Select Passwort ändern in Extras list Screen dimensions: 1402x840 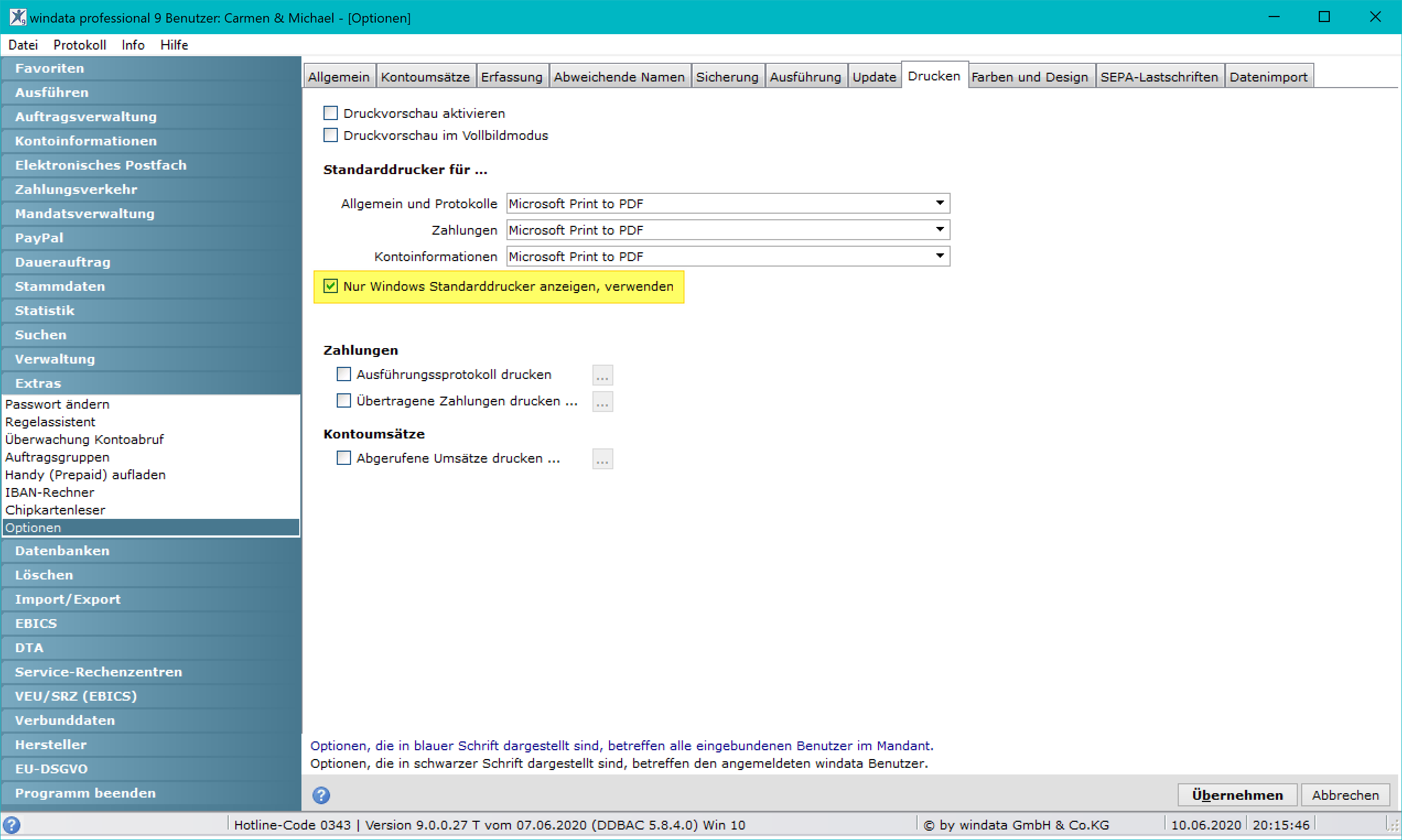(151, 404)
